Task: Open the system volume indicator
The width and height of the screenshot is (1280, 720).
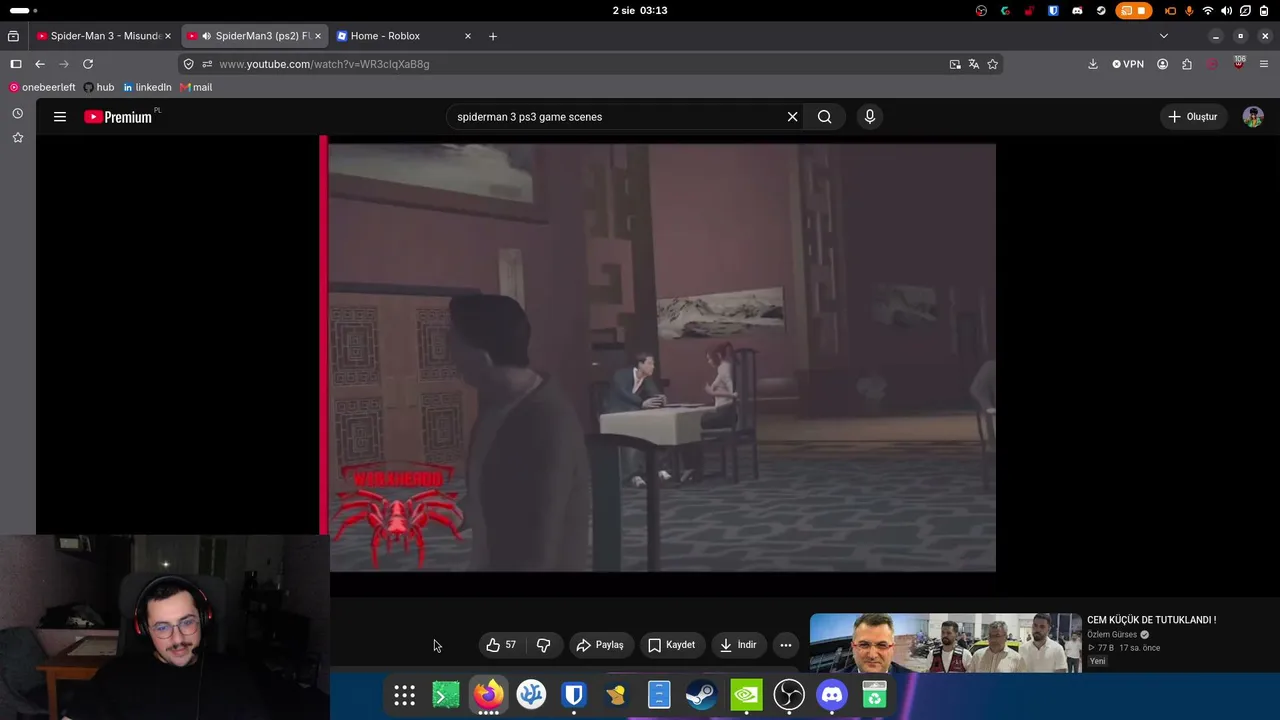Action: click(x=1227, y=11)
